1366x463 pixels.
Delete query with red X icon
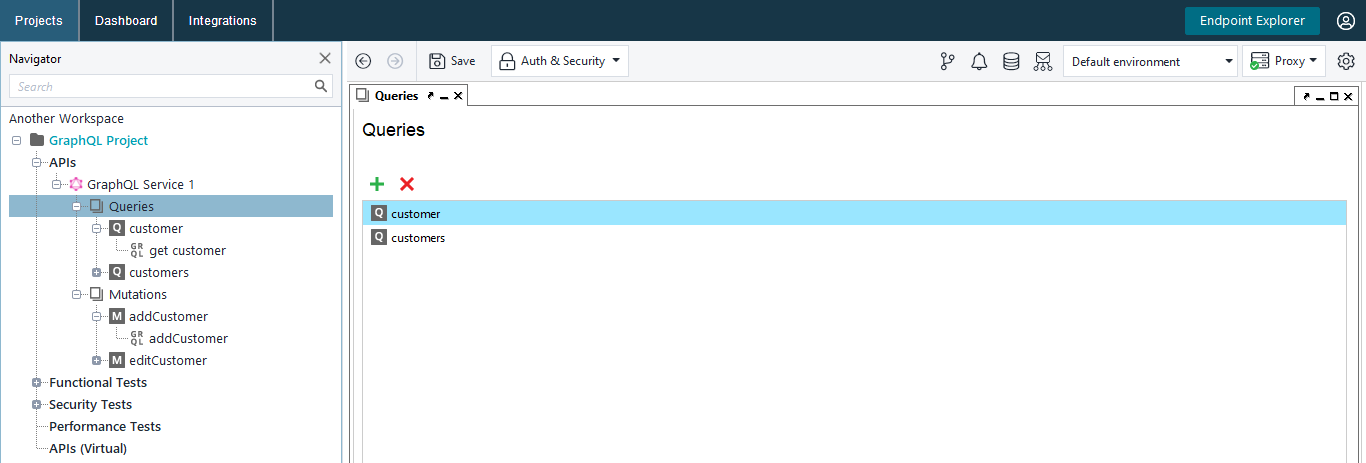click(407, 184)
